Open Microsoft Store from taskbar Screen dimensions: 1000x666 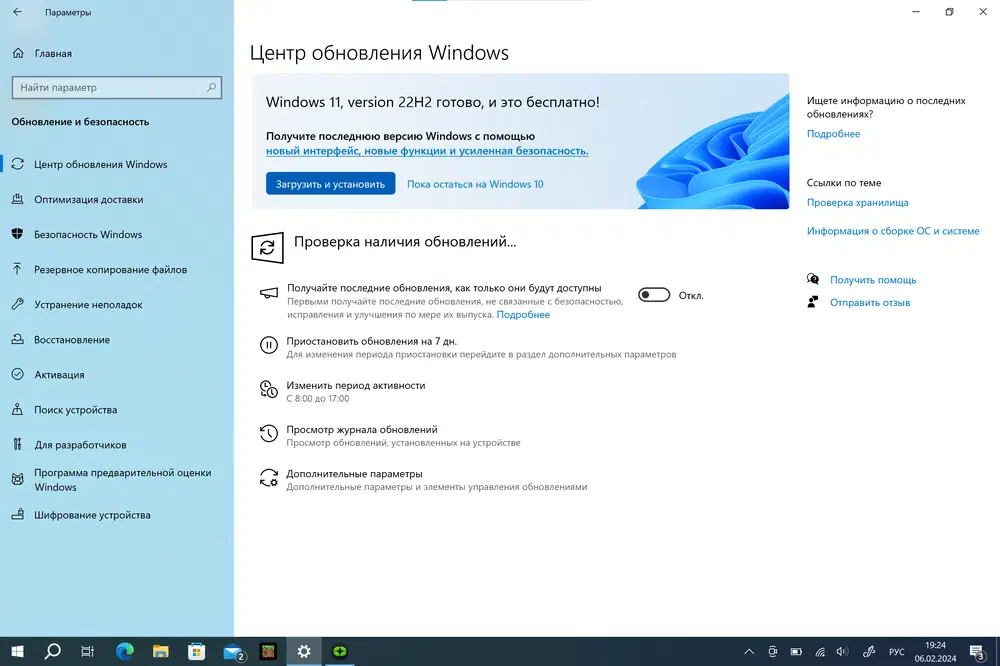pyautogui.click(x=196, y=651)
